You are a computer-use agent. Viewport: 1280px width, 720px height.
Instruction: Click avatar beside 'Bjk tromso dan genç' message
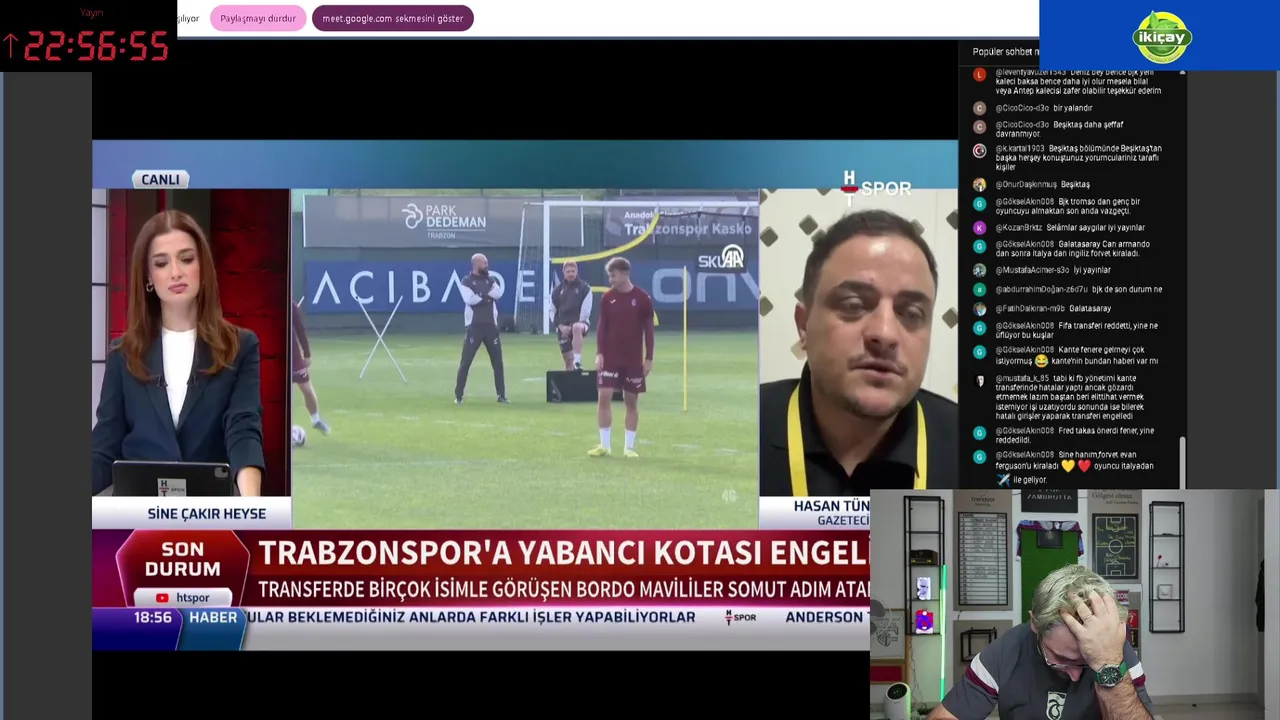pos(979,203)
